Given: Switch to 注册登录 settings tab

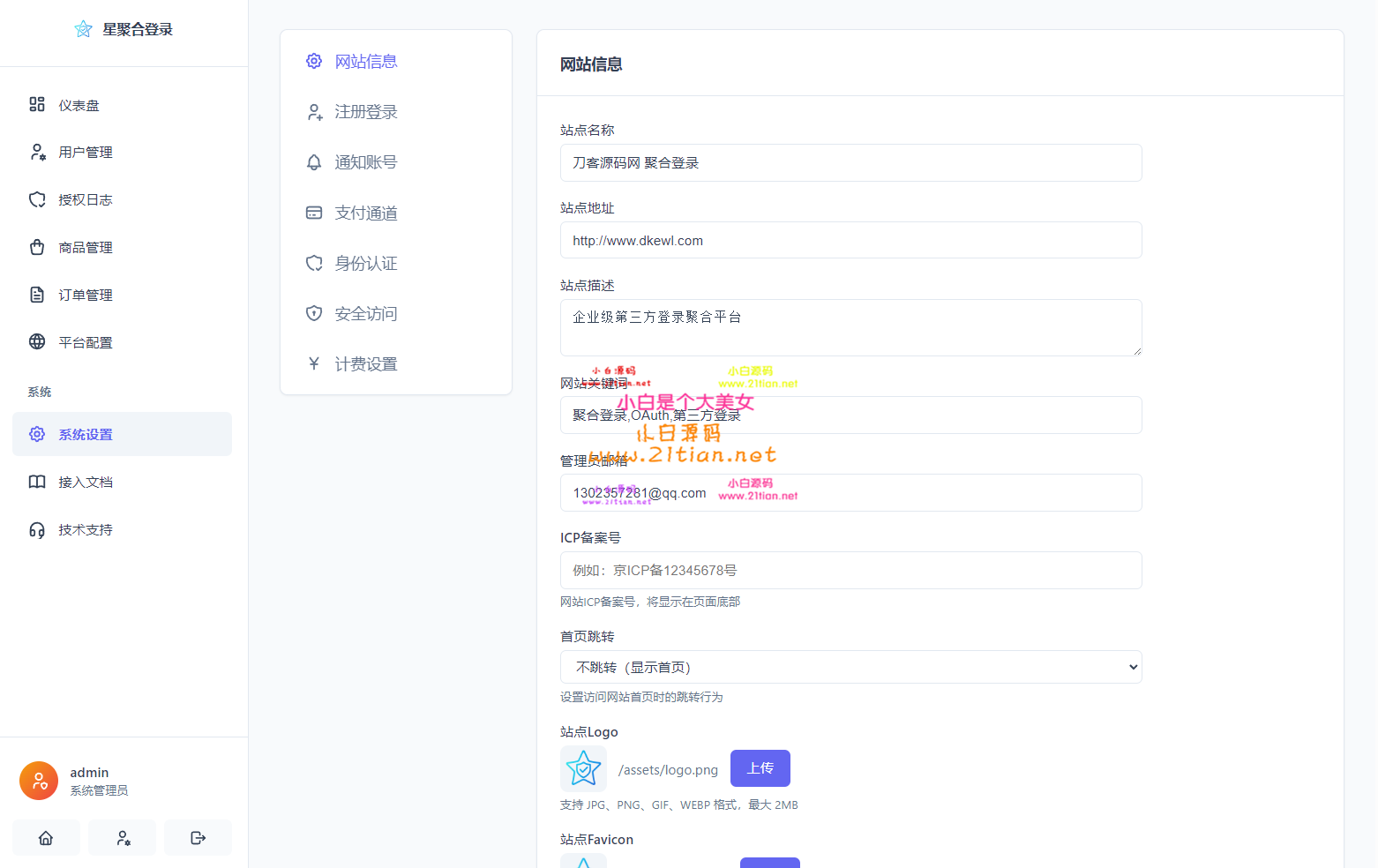Looking at the screenshot, I should [x=365, y=112].
